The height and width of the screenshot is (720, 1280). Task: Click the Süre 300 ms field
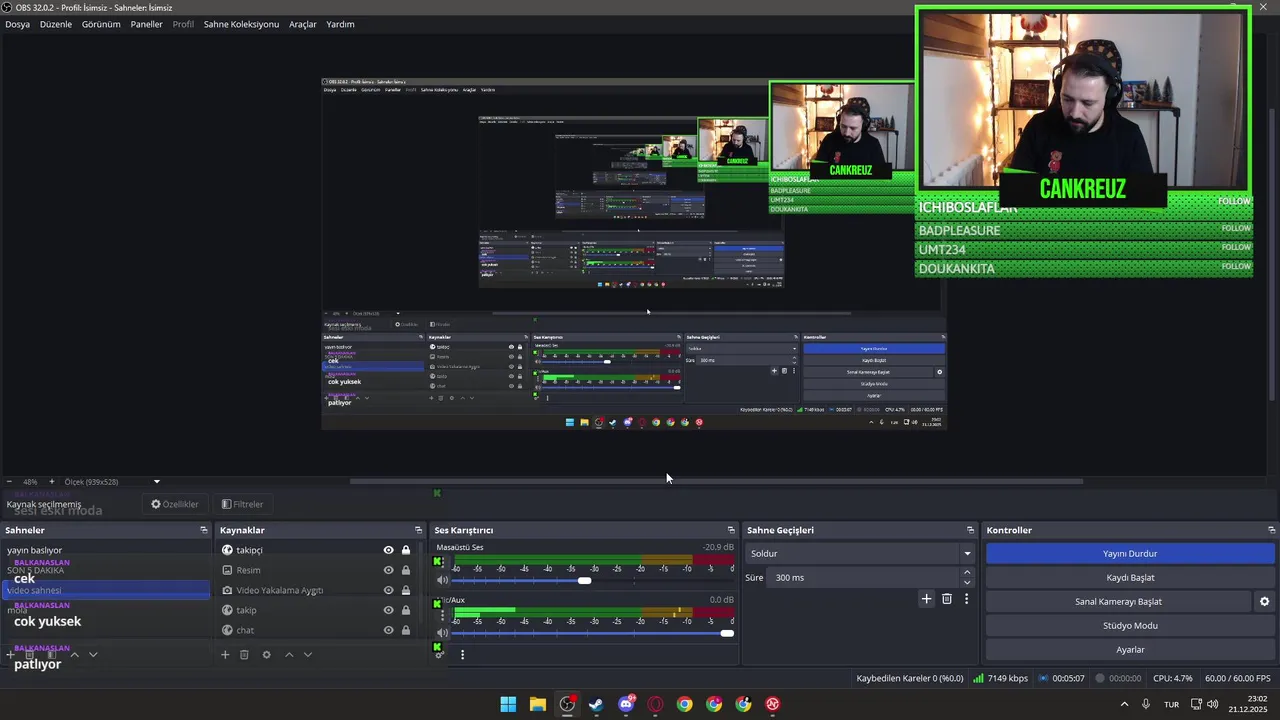point(864,578)
